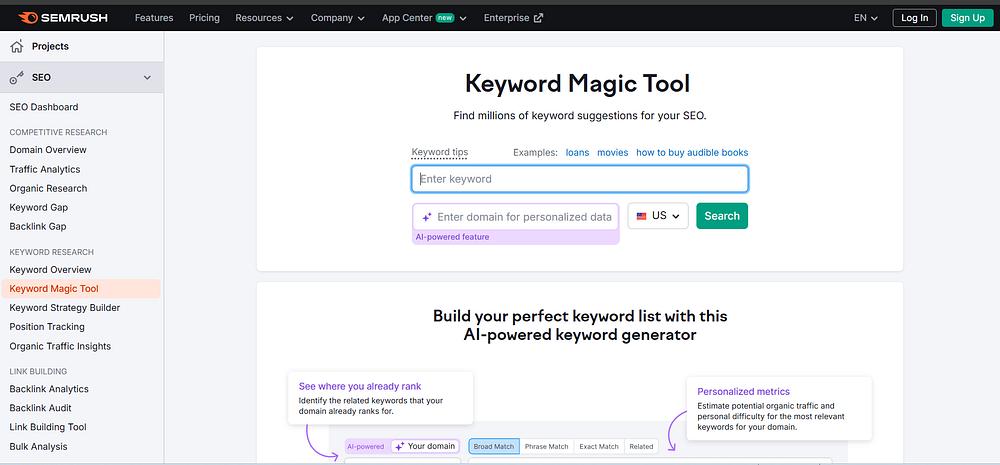Viewport: 1000px width, 465px height.
Task: Open Organic Traffic Insights in sidebar
Action: [60, 346]
